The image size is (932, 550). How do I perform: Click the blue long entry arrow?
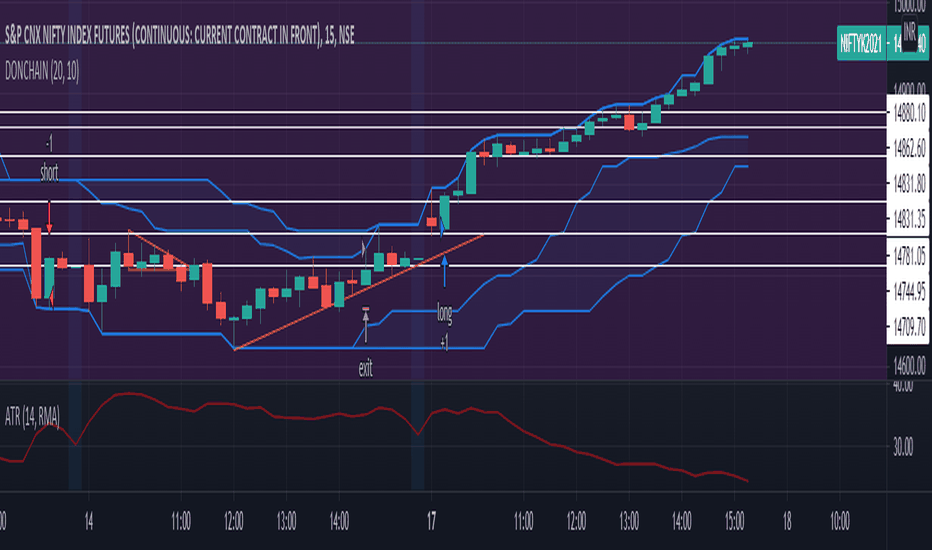coord(444,271)
